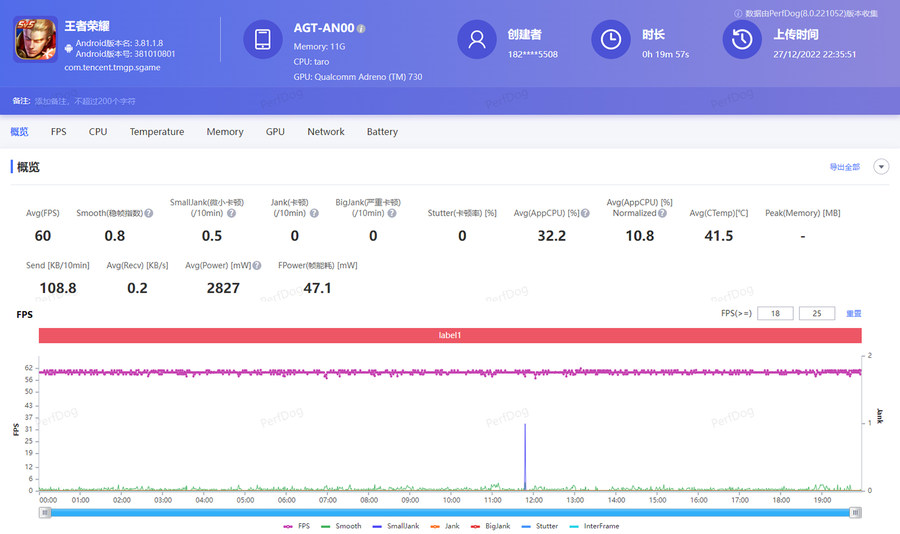Screen dimensions: 900x534
Task: Click the phone device icon
Action: [263, 40]
